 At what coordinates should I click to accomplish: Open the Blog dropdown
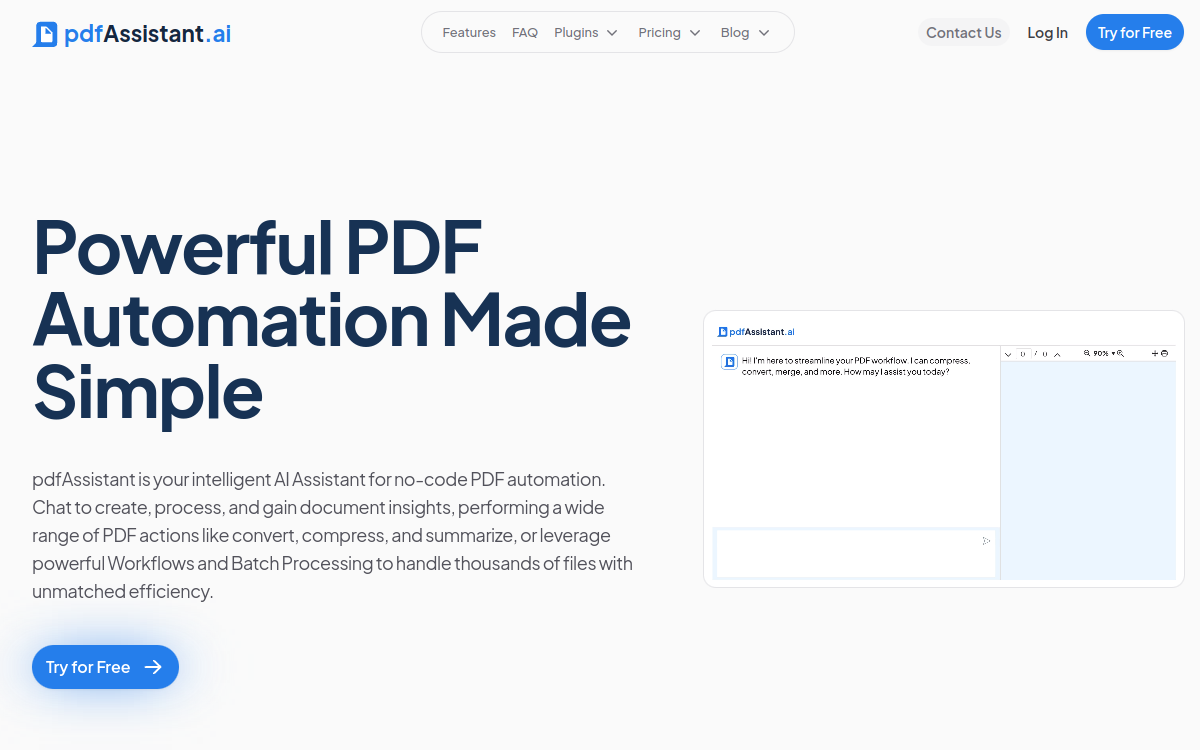(x=745, y=32)
